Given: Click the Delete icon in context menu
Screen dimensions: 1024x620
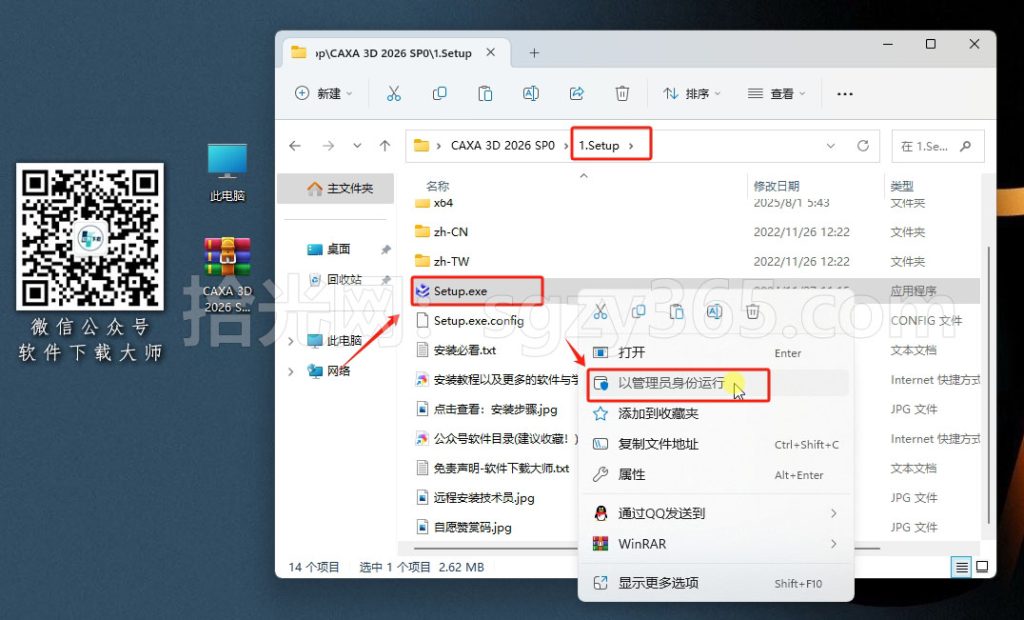Looking at the screenshot, I should pos(752,312).
